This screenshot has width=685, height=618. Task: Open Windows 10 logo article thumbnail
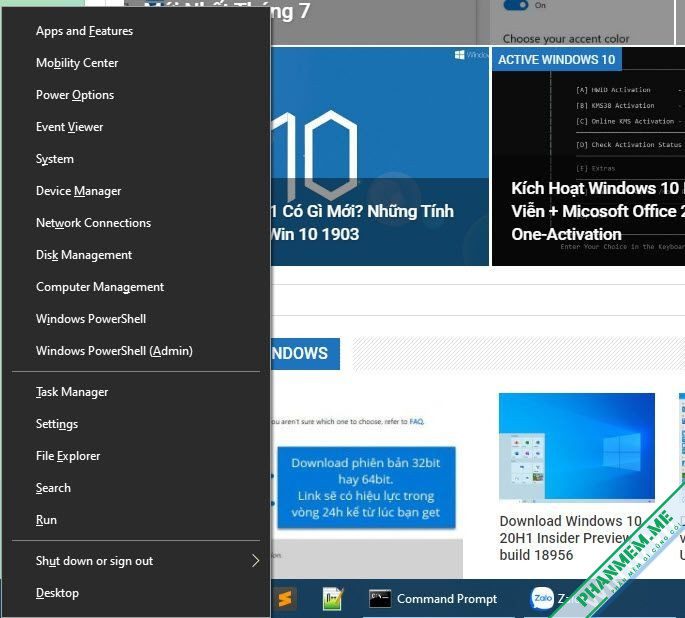click(x=379, y=156)
